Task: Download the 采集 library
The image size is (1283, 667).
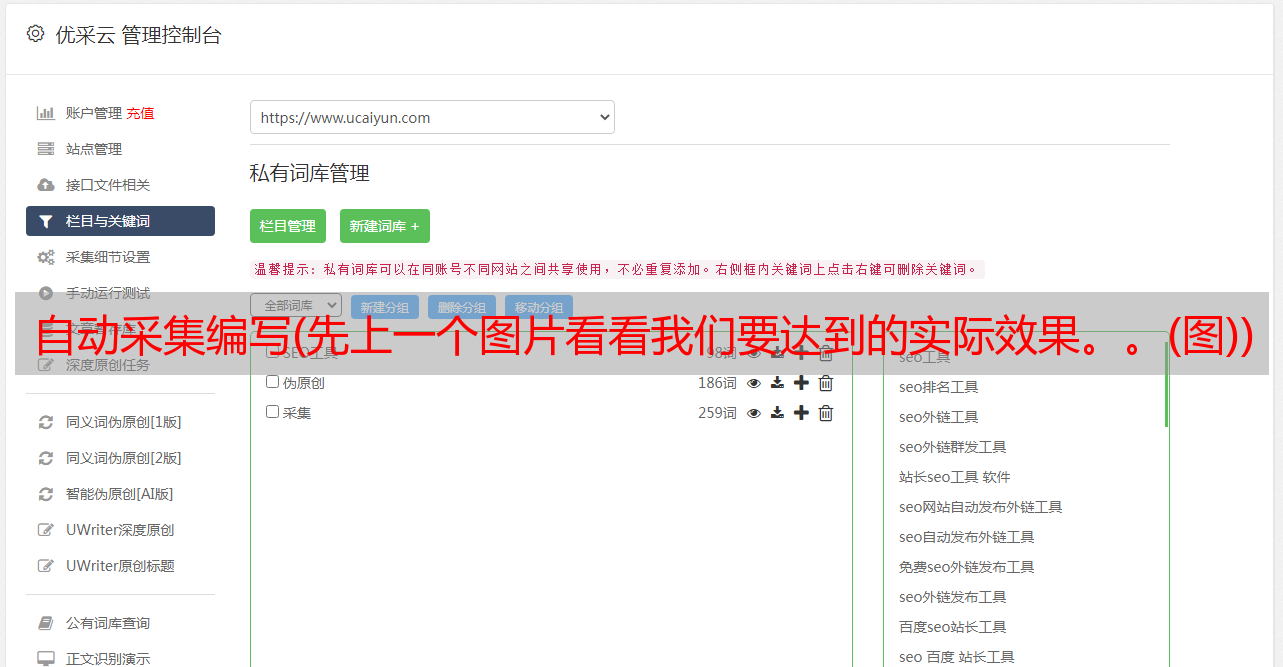Action: [x=777, y=413]
